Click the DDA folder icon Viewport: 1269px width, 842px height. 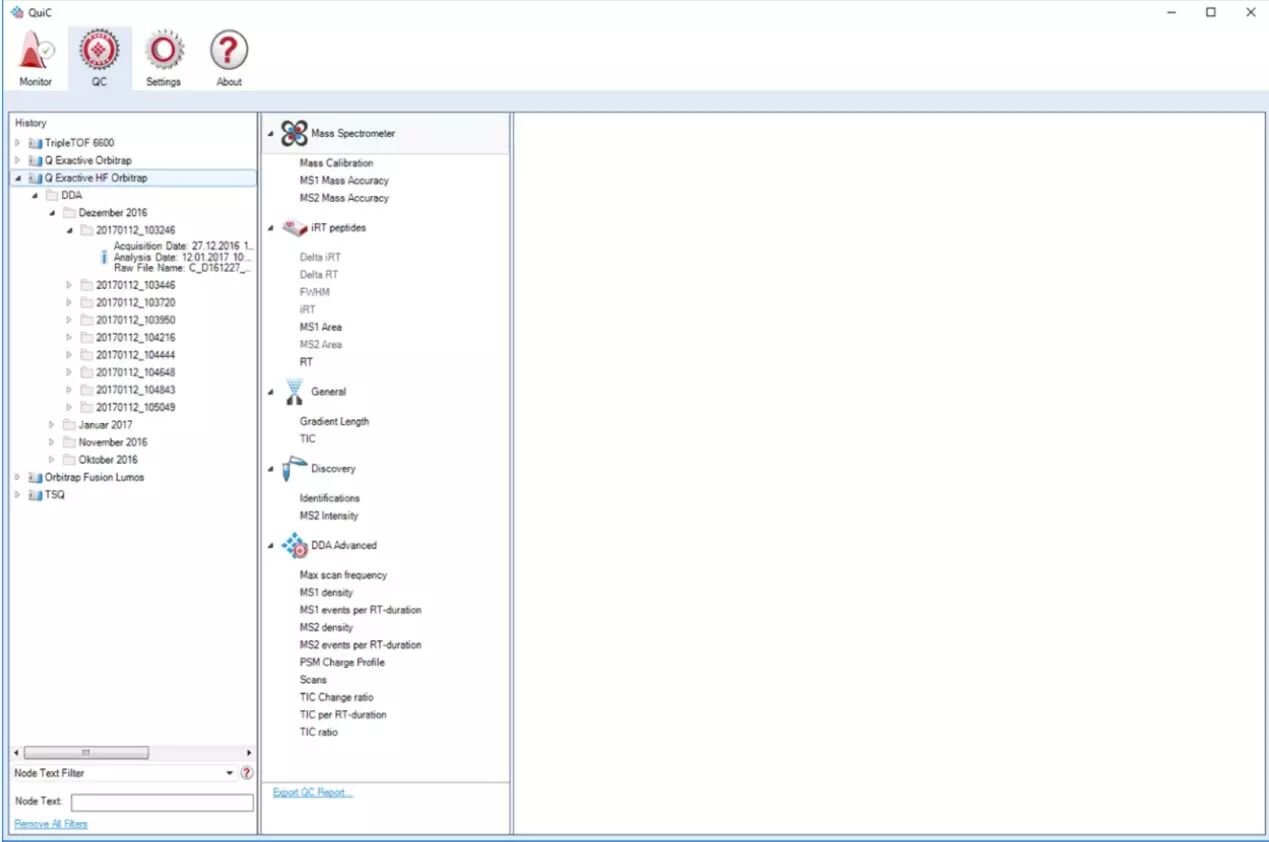click(x=52, y=195)
